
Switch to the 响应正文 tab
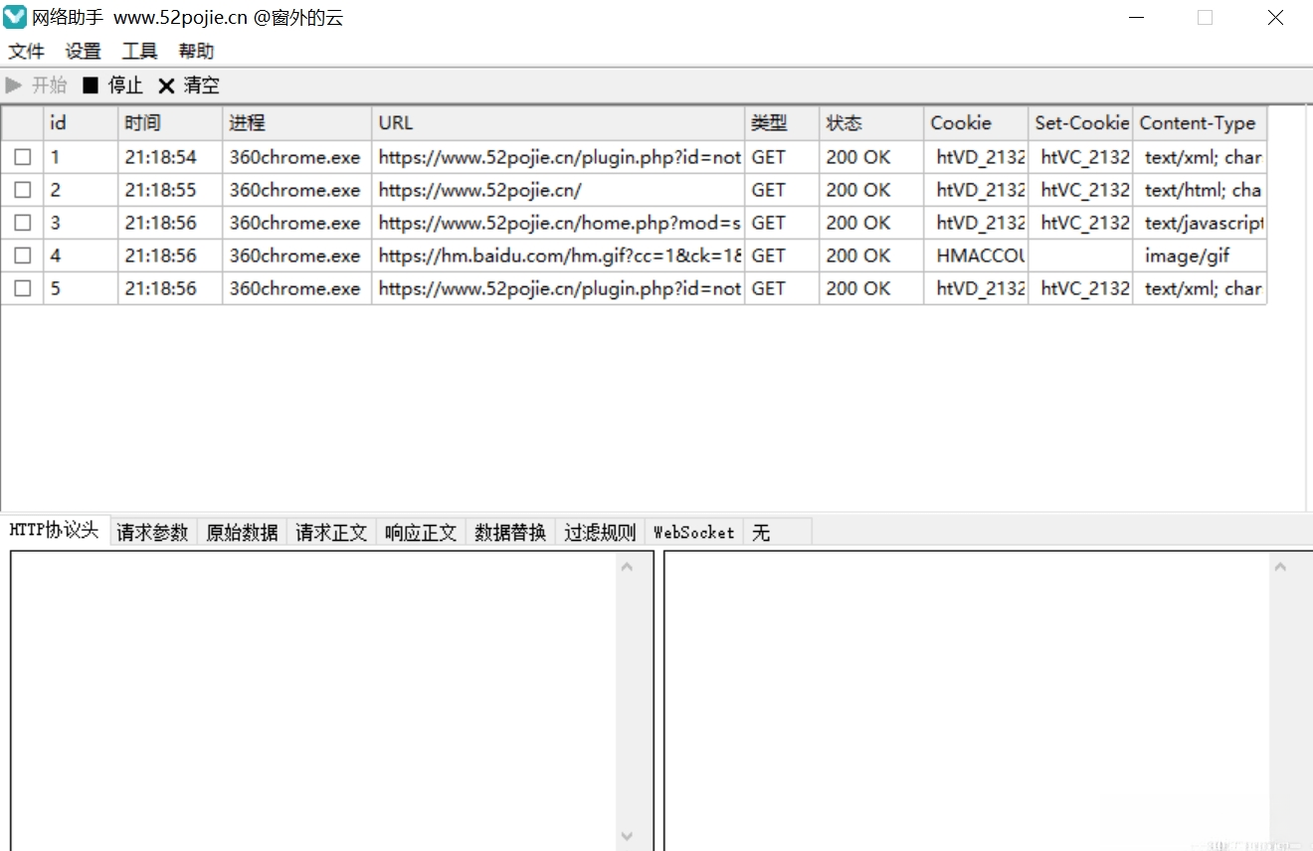421,533
